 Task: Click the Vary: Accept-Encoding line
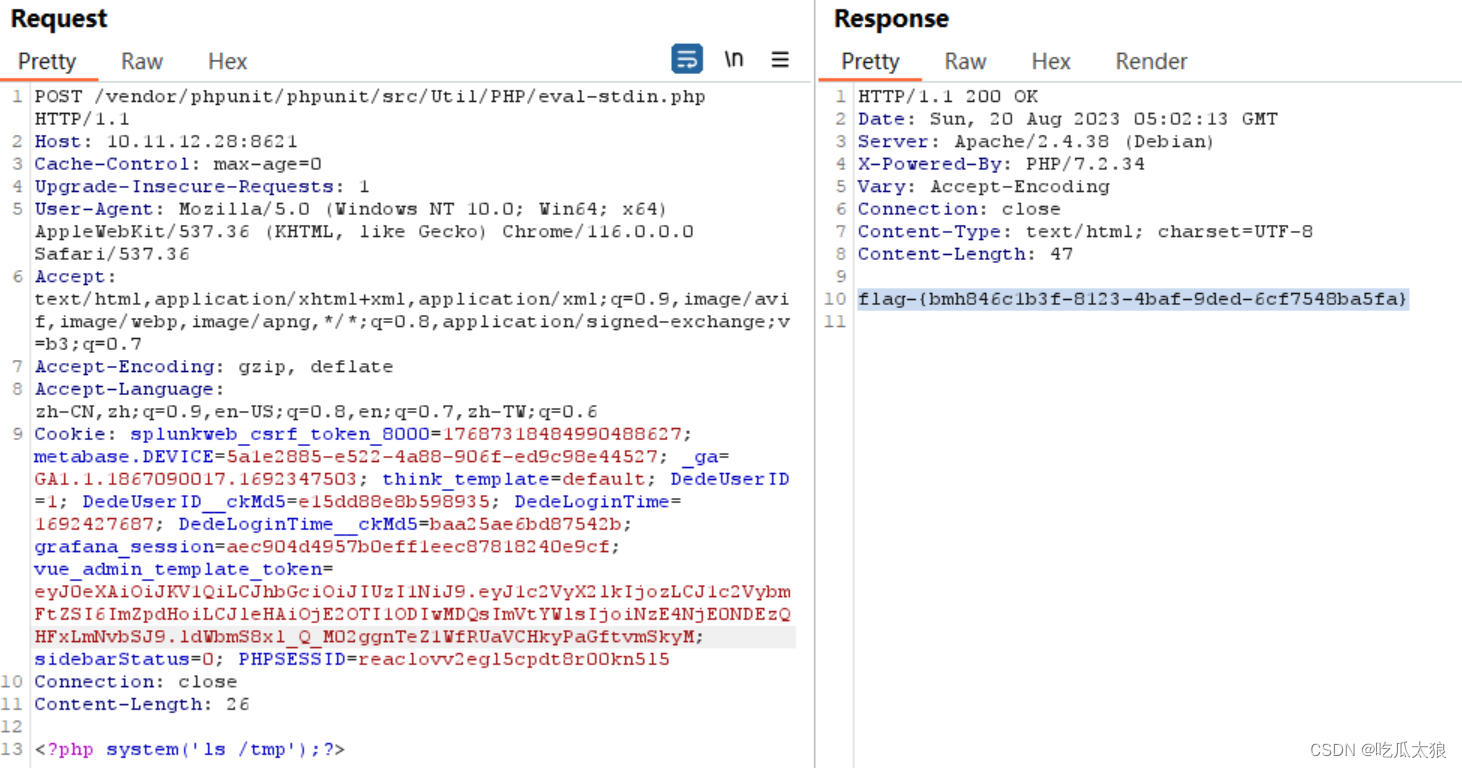coord(983,187)
